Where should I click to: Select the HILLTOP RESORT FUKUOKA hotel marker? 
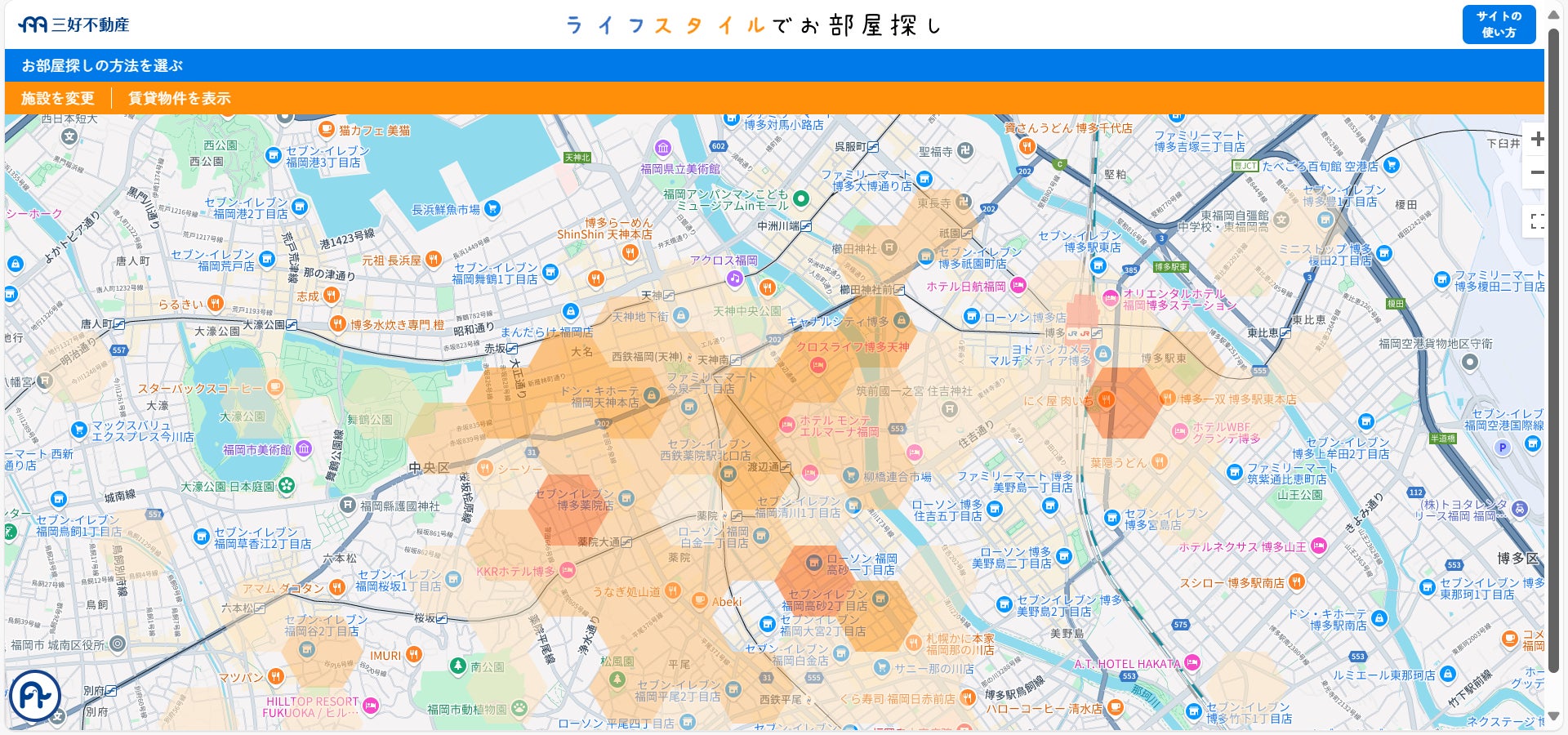pos(371,705)
